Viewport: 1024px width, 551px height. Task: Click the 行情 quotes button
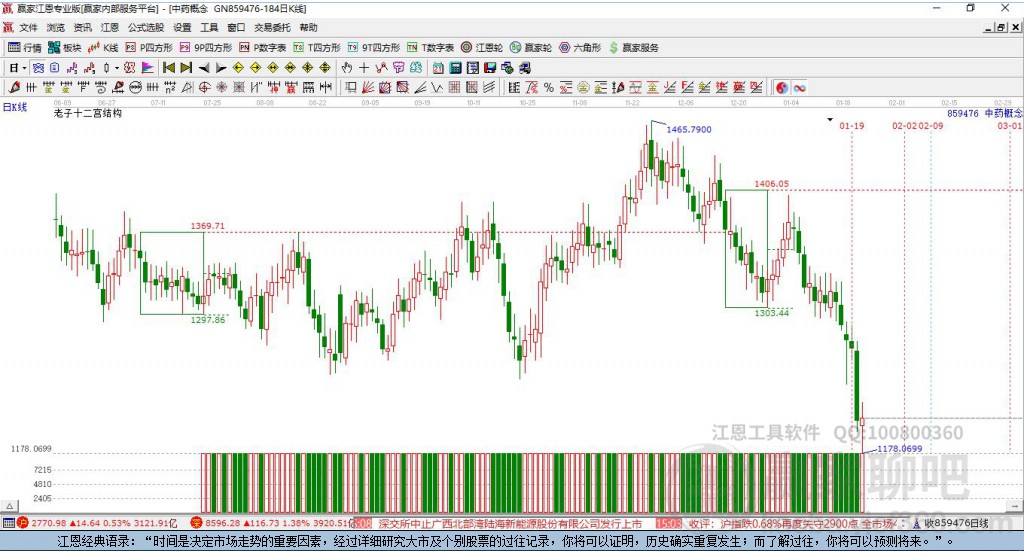click(25, 47)
